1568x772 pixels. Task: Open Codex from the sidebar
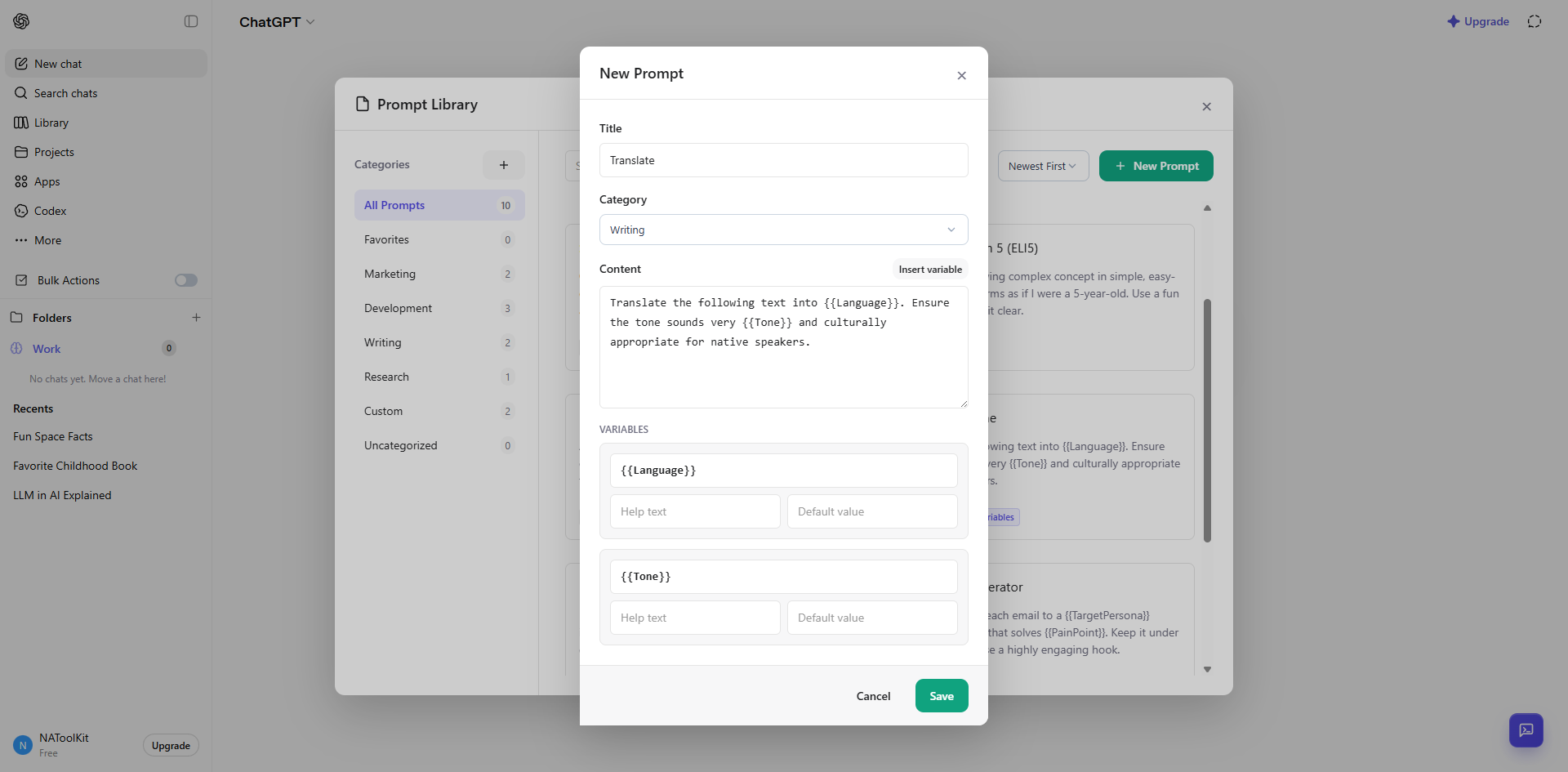coord(106,211)
